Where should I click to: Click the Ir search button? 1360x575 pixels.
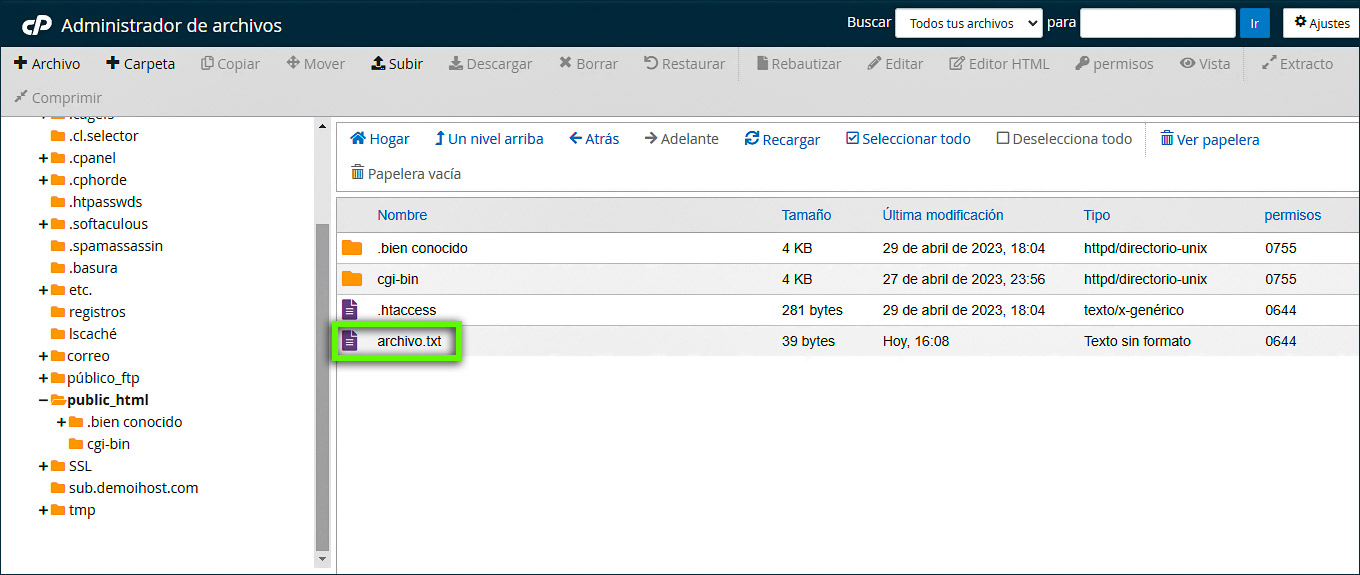(1254, 23)
